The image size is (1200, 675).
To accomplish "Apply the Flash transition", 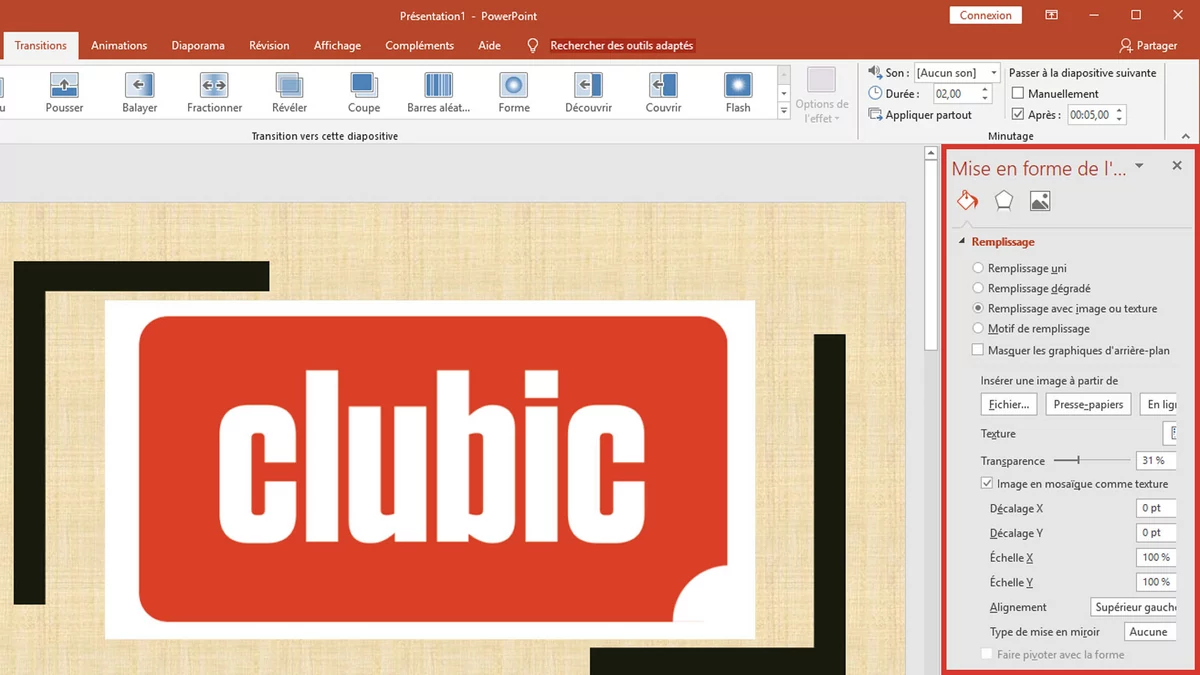I will tap(738, 93).
